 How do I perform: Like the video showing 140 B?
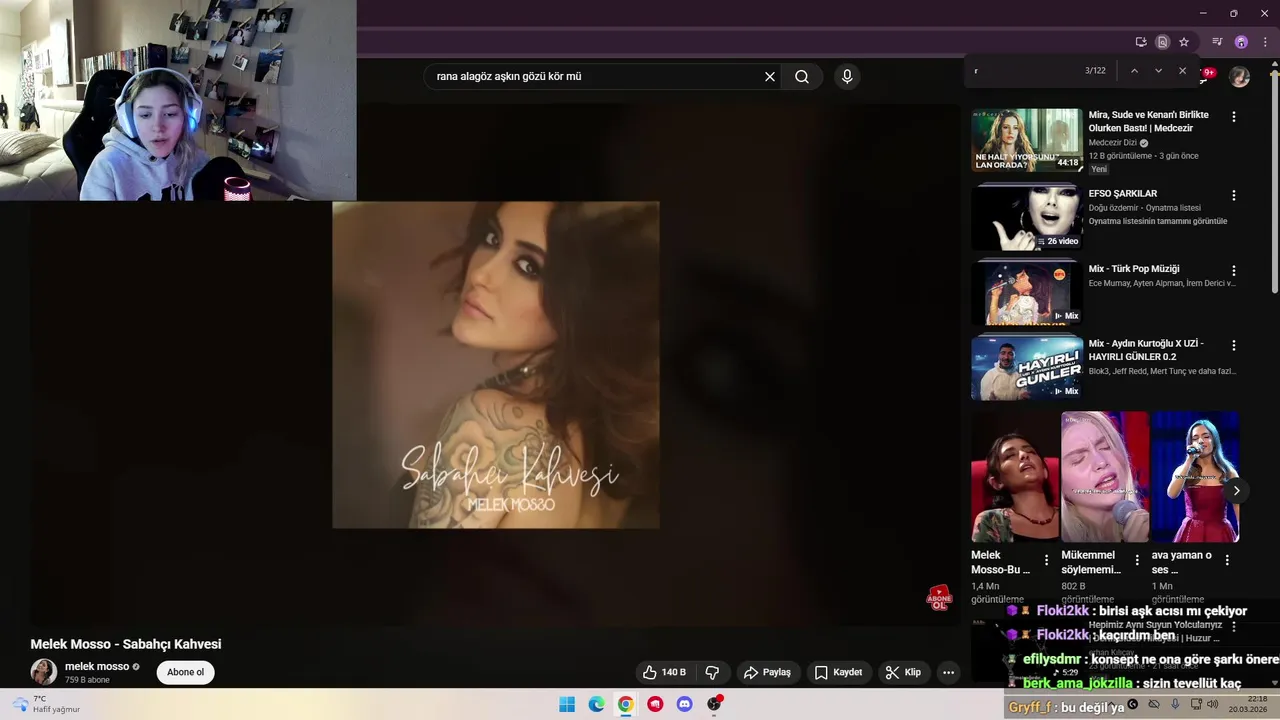pos(664,673)
